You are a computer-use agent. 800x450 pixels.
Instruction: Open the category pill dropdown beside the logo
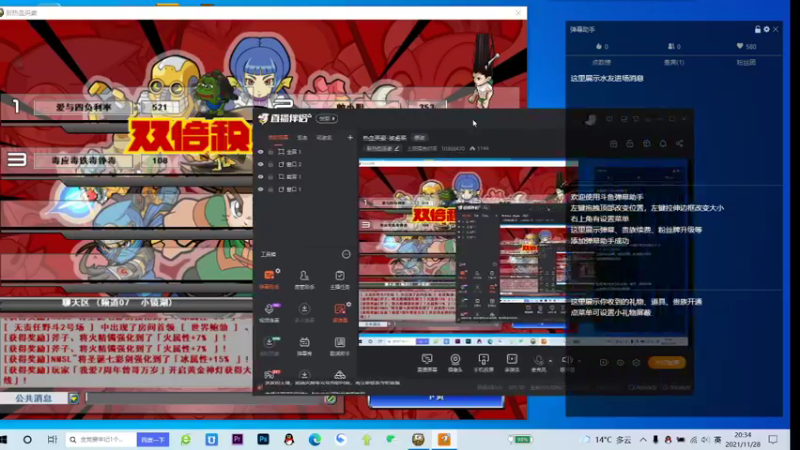[x=327, y=118]
